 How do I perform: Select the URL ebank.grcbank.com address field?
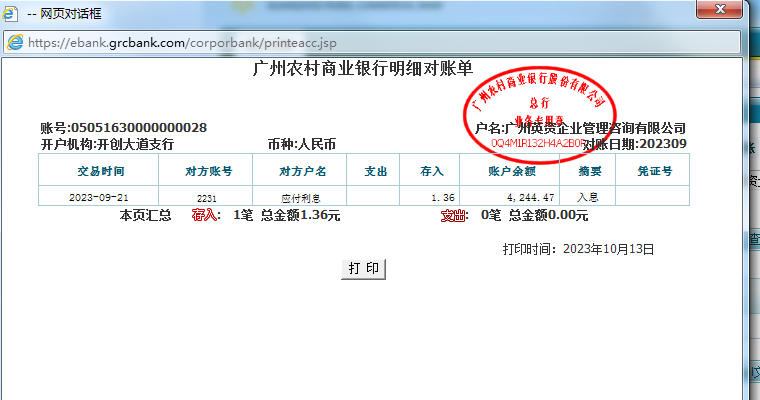click(372, 43)
